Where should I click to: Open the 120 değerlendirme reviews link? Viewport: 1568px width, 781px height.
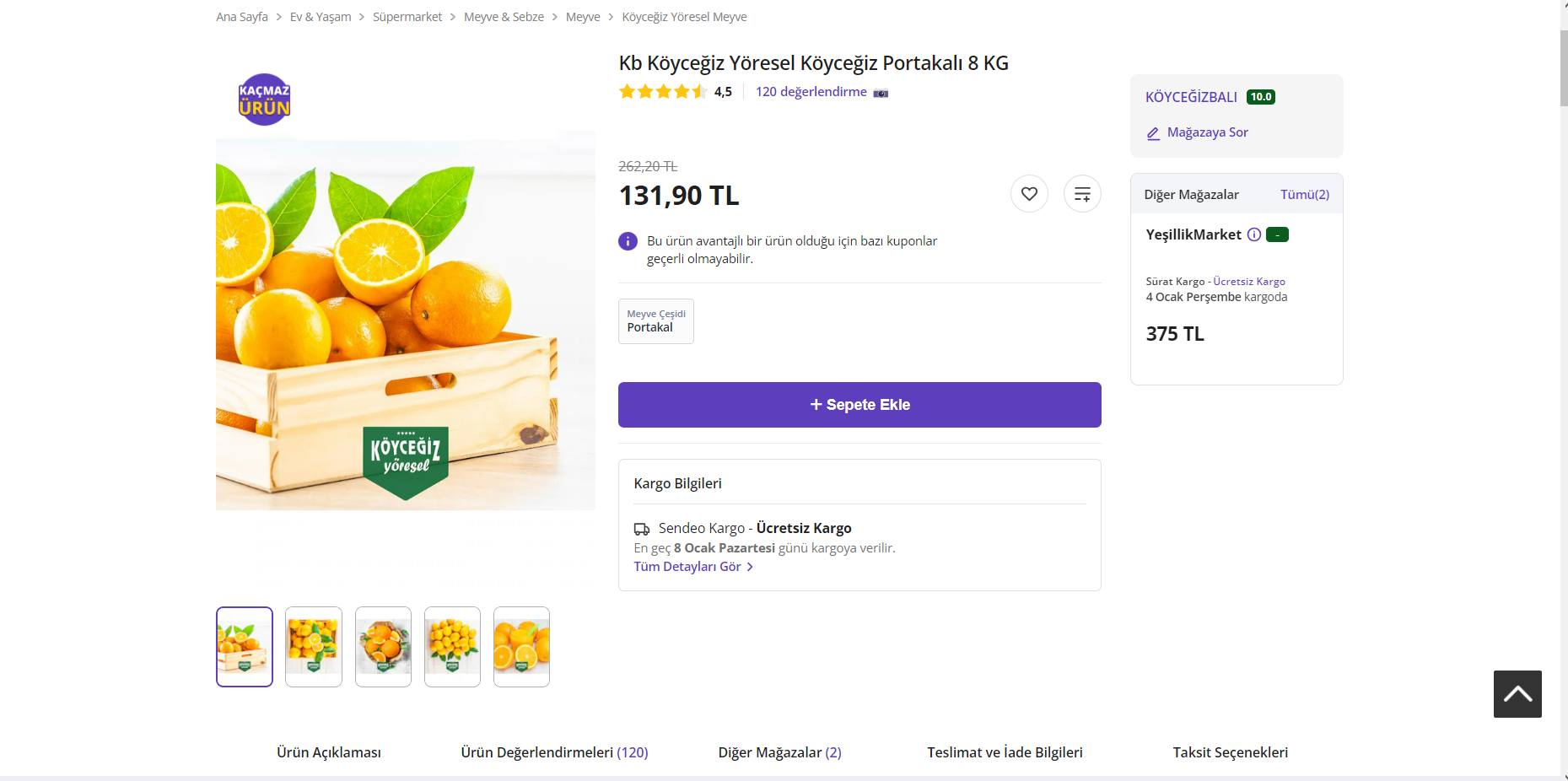click(x=811, y=92)
